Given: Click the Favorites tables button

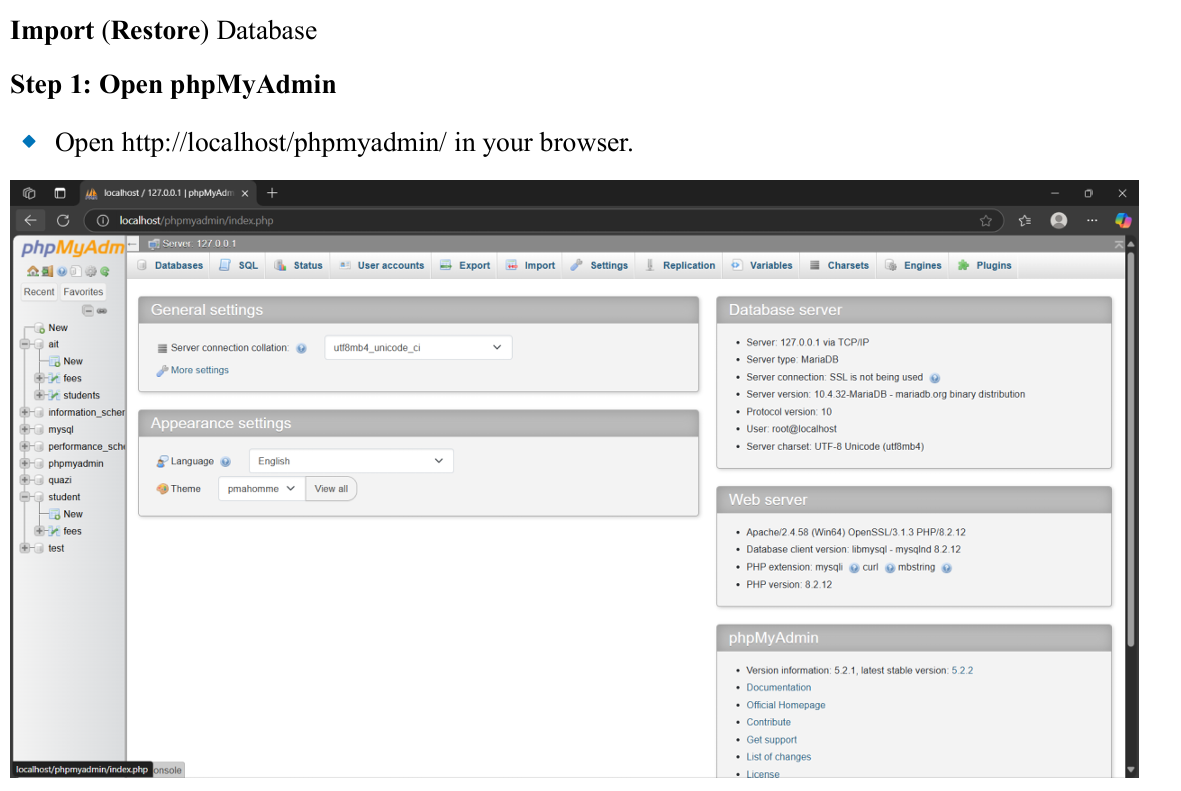Looking at the screenshot, I should [x=83, y=292].
